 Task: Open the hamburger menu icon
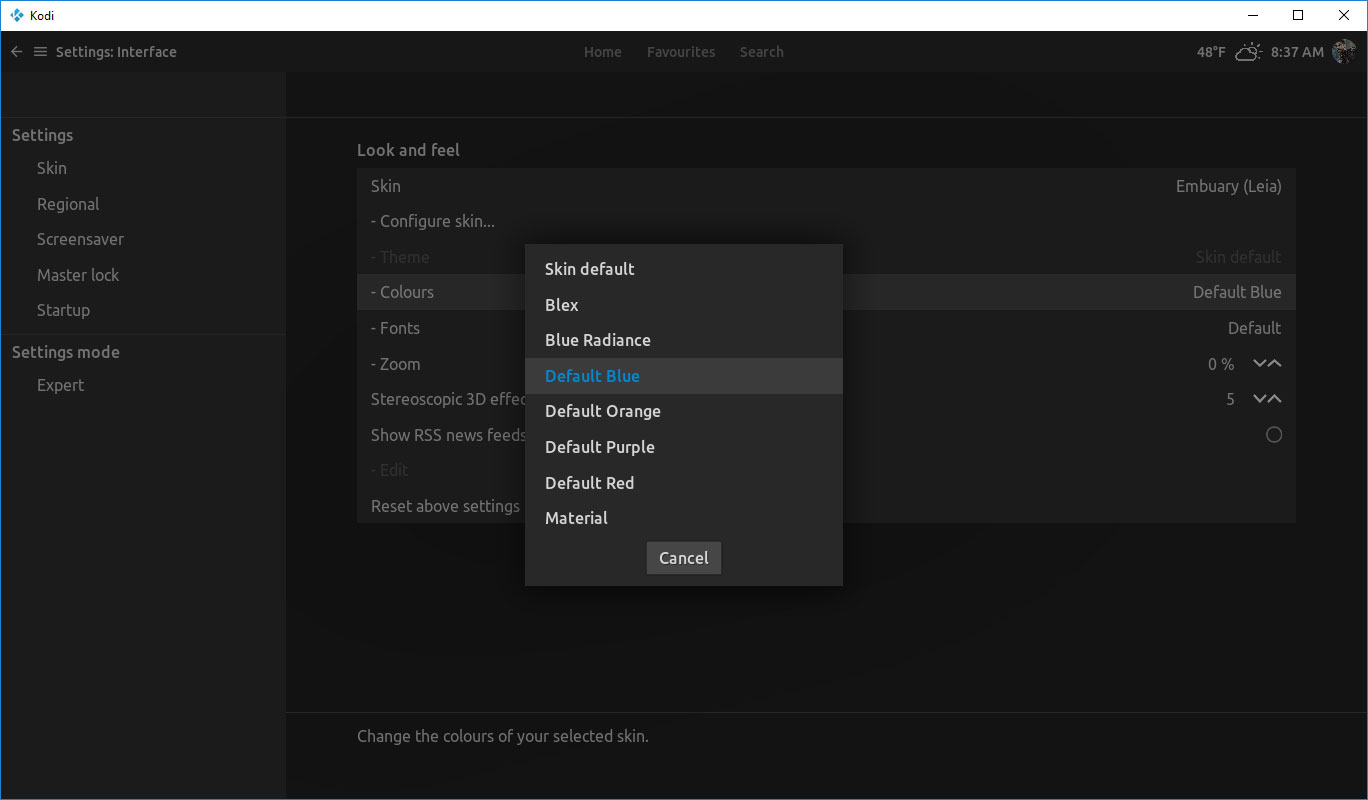click(x=40, y=52)
